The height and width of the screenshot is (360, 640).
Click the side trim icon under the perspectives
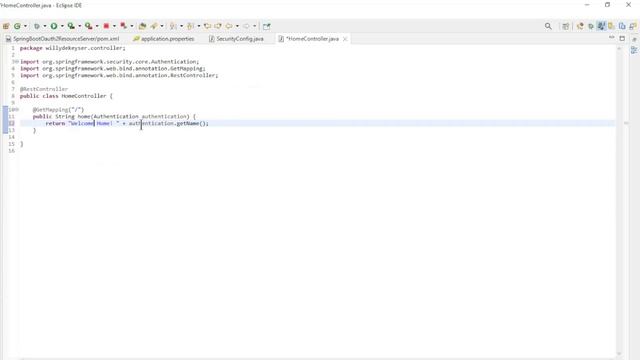click(x=634, y=50)
